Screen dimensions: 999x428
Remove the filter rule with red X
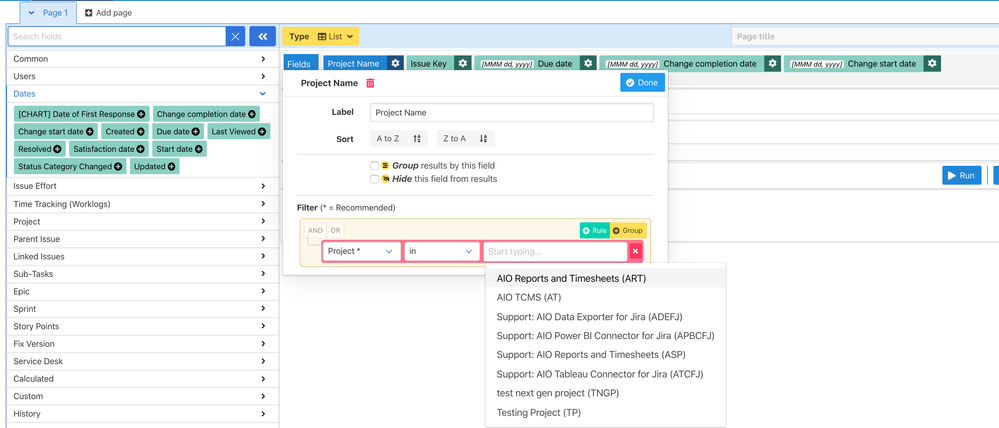click(x=635, y=252)
